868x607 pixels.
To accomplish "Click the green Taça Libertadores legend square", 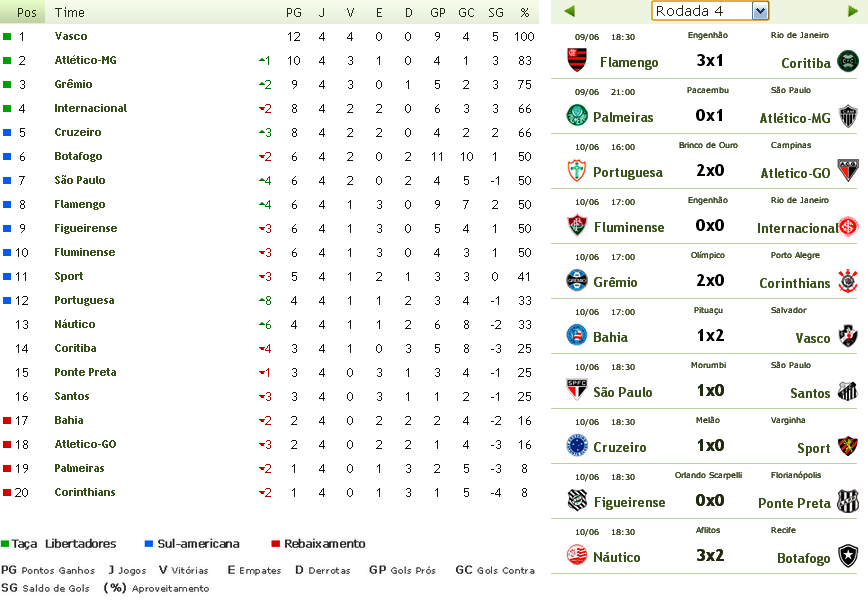I will point(5,544).
